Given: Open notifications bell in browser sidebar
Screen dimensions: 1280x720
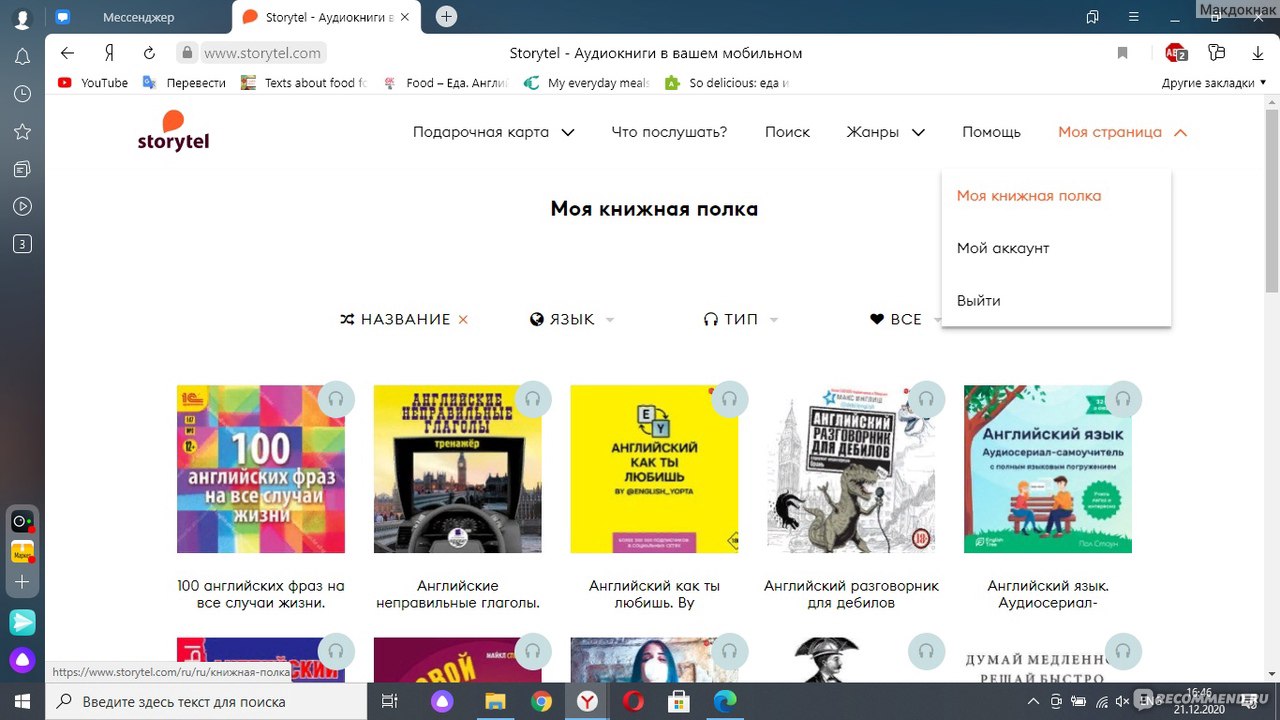Looking at the screenshot, I should coord(22,56).
